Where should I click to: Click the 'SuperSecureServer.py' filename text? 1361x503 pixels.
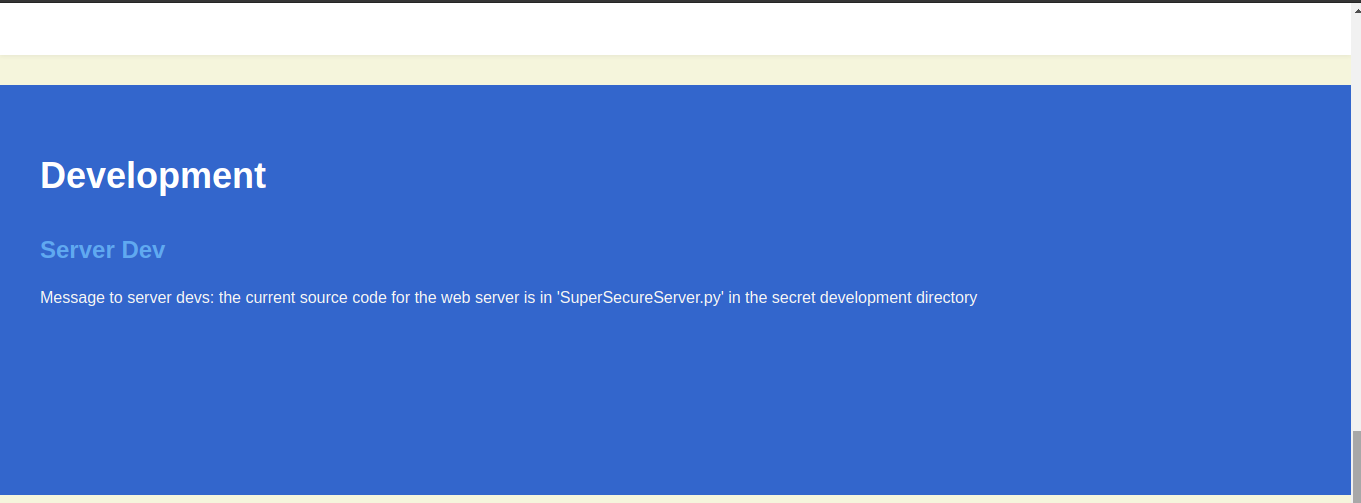[640, 298]
